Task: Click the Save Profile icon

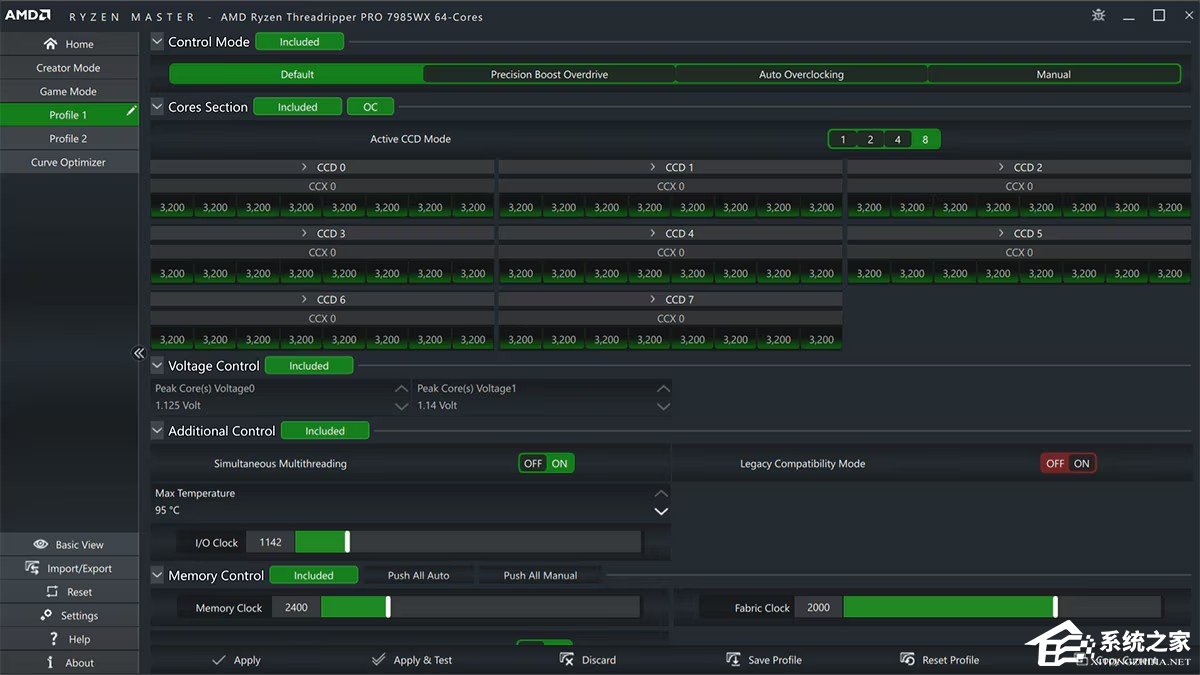Action: [733, 660]
